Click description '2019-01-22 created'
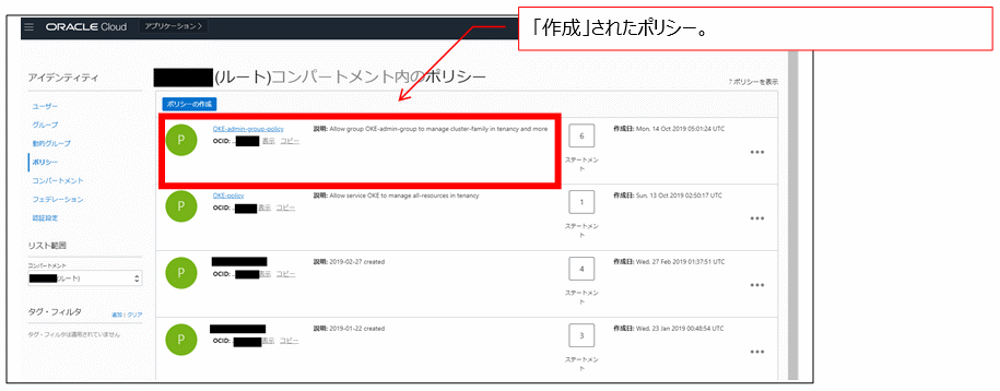 [357, 328]
